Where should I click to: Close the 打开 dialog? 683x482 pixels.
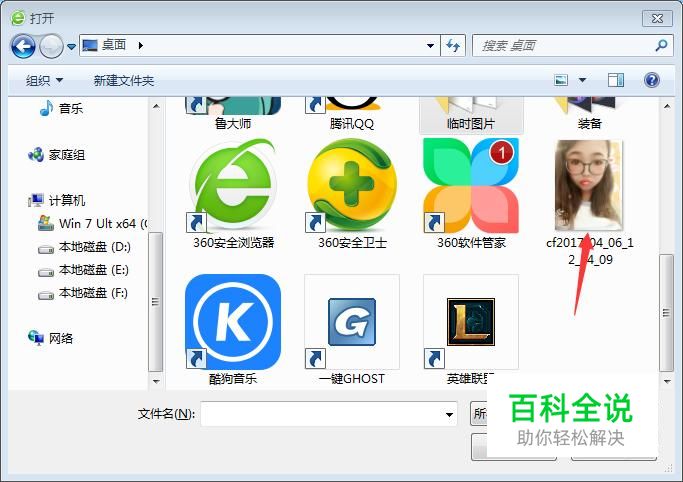(657, 18)
